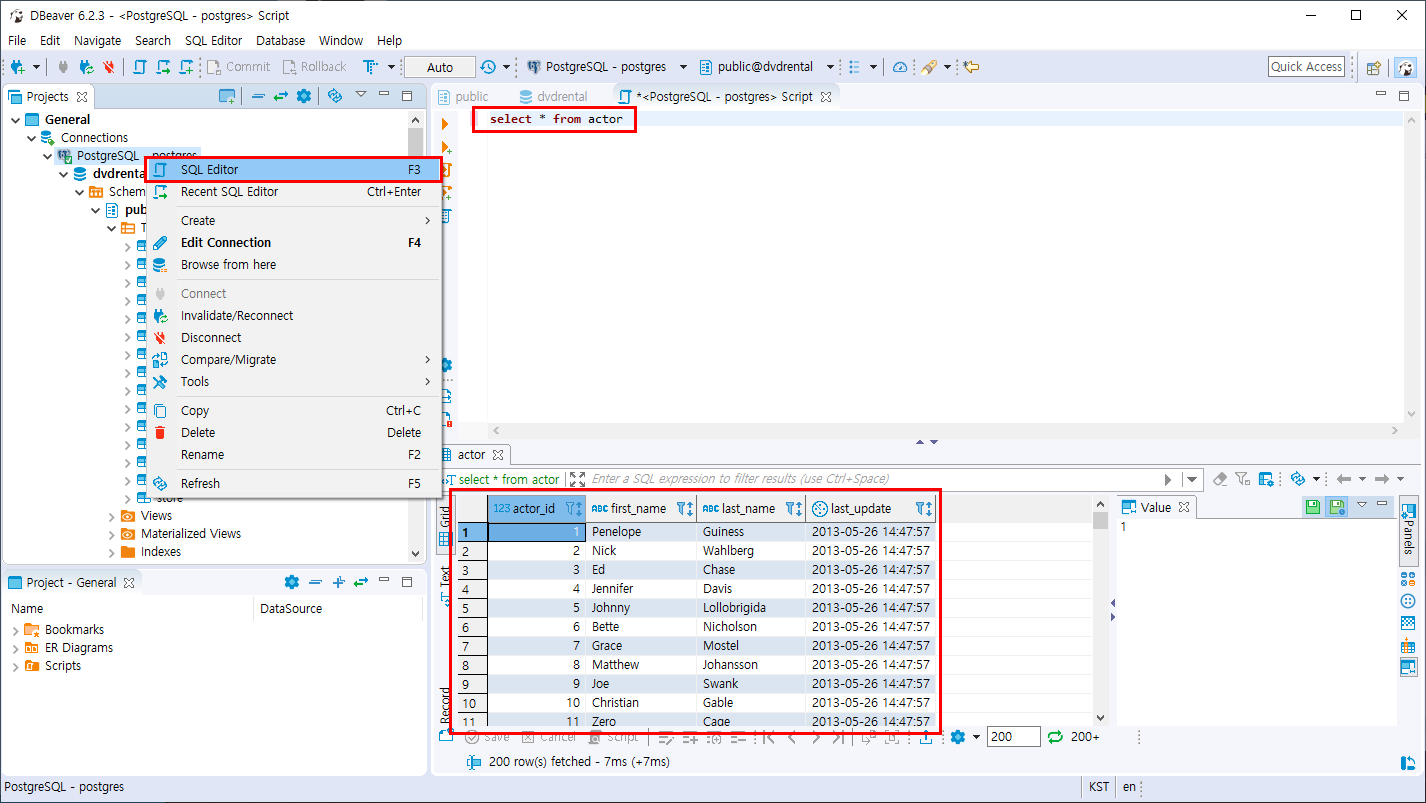
Task: Click the red Disconnect toolbar icon
Action: tap(109, 67)
